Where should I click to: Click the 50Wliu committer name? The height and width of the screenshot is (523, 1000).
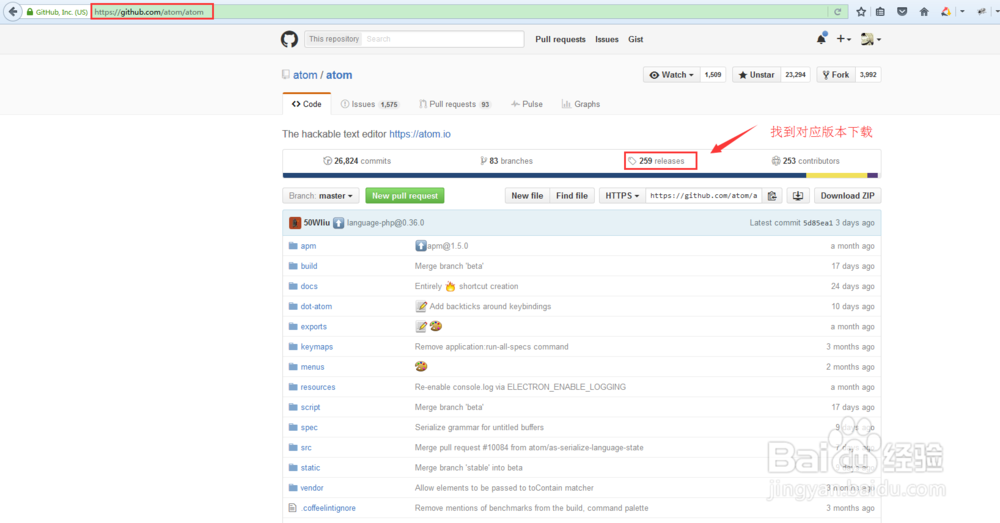[317, 223]
